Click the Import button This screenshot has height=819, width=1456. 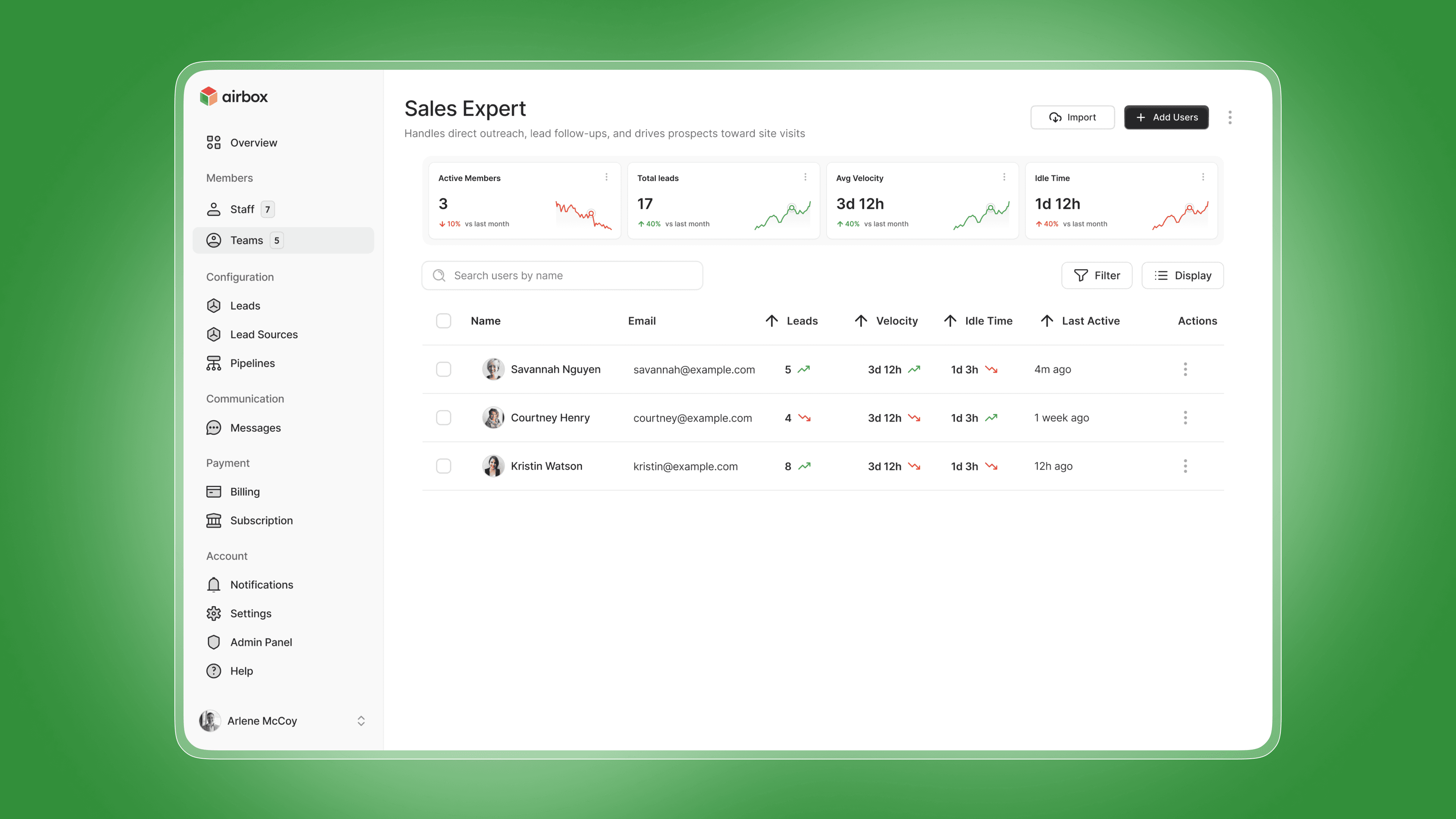[x=1072, y=118]
